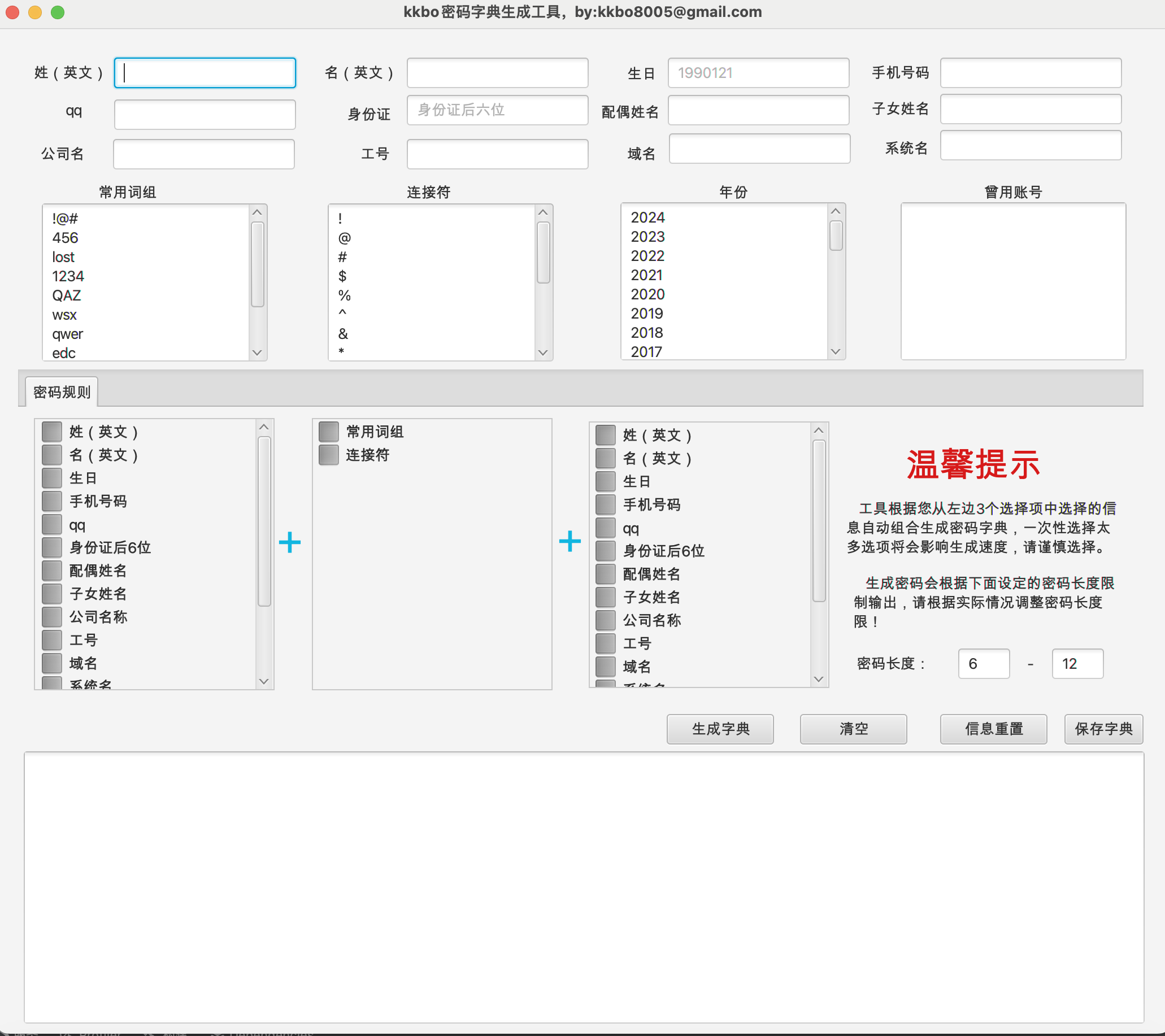This screenshot has height=1036, width=1165.
Task: Click the 清空 button
Action: coord(853,729)
